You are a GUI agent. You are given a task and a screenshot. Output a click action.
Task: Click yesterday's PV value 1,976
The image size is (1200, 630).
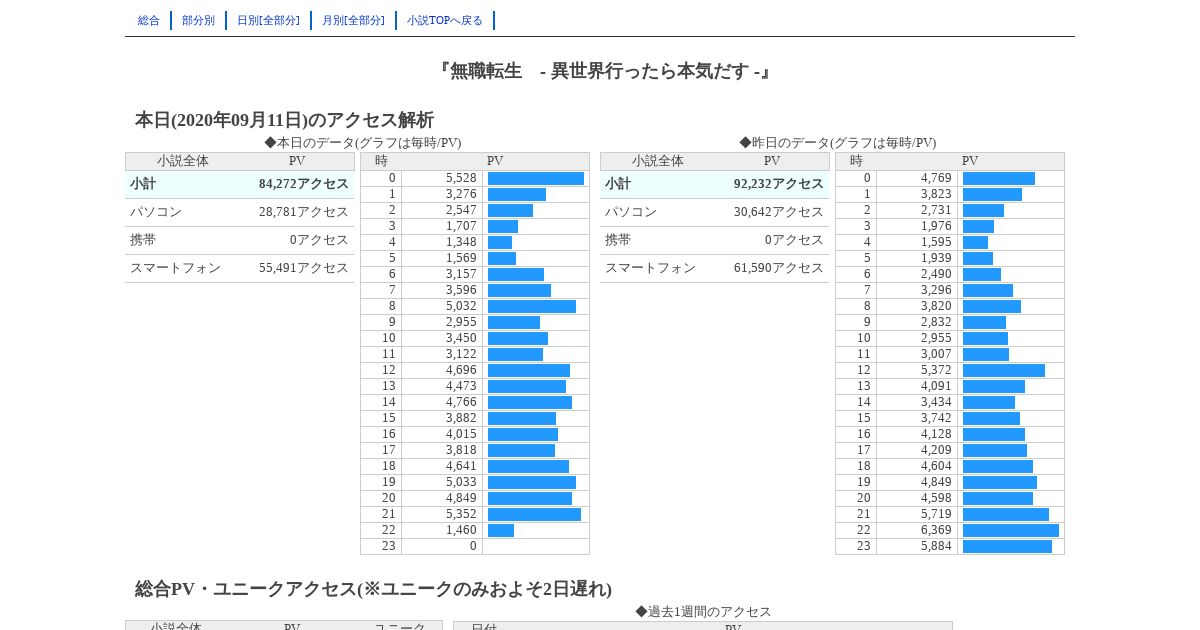[936, 227]
